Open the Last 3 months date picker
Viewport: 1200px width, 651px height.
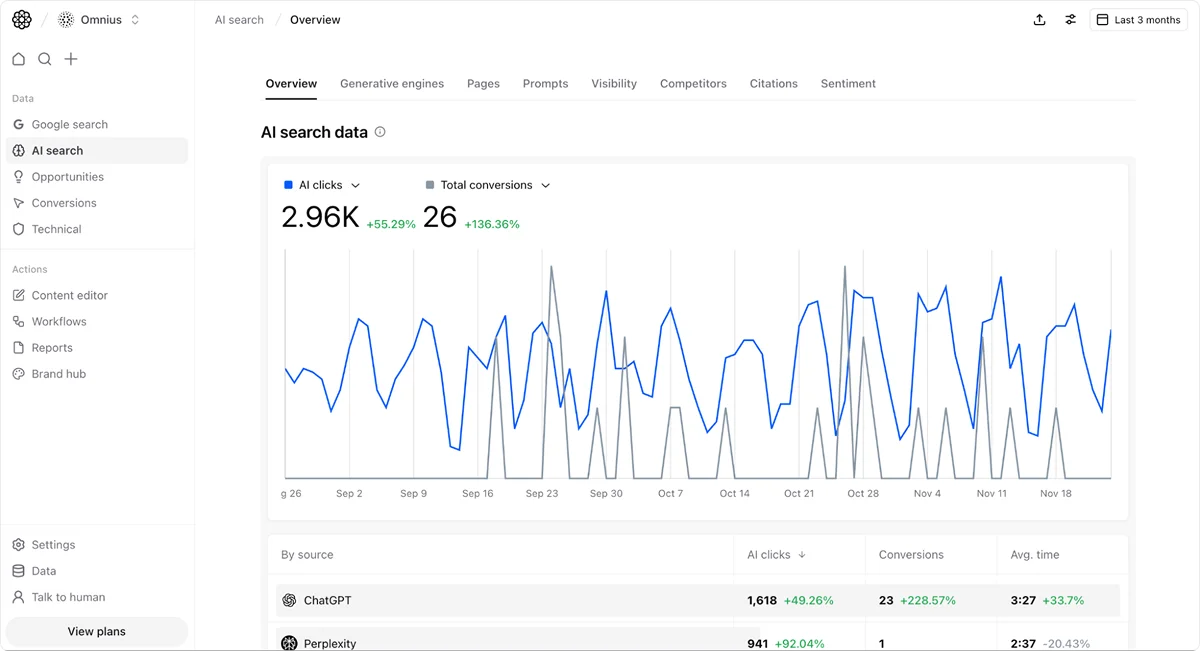[x=1138, y=19]
